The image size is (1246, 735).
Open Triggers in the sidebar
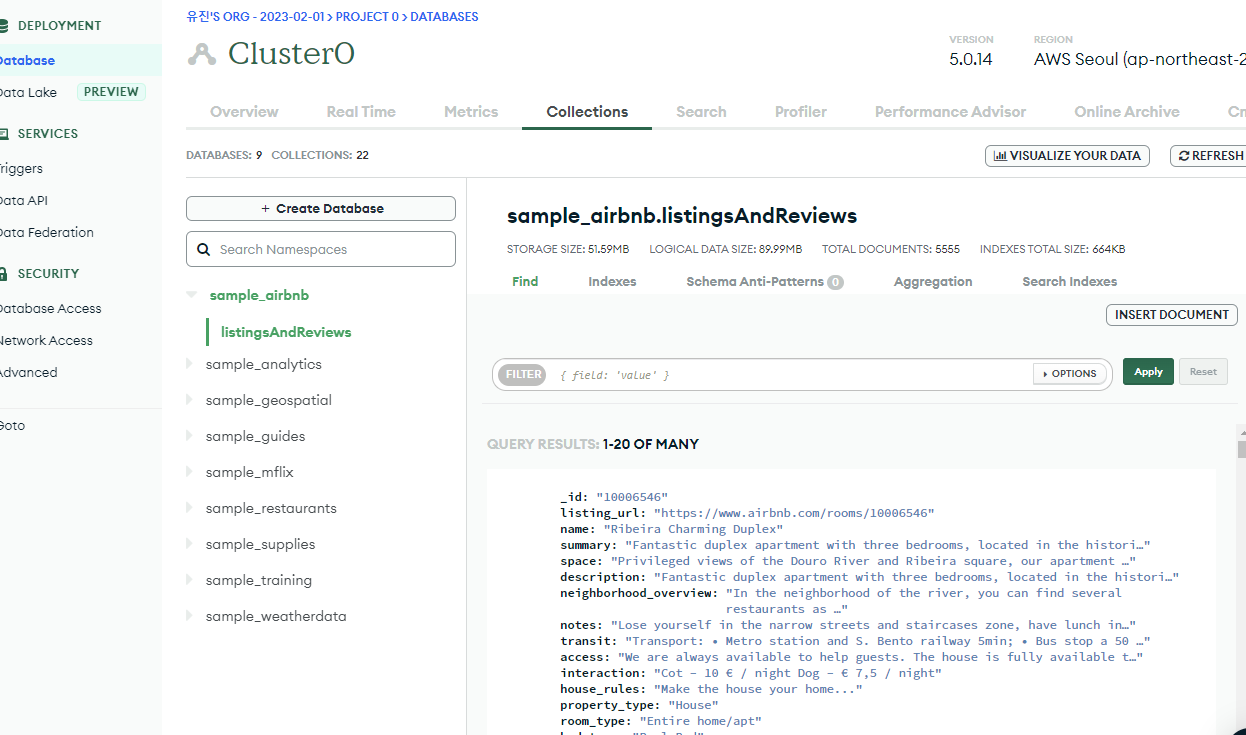click(x=21, y=168)
